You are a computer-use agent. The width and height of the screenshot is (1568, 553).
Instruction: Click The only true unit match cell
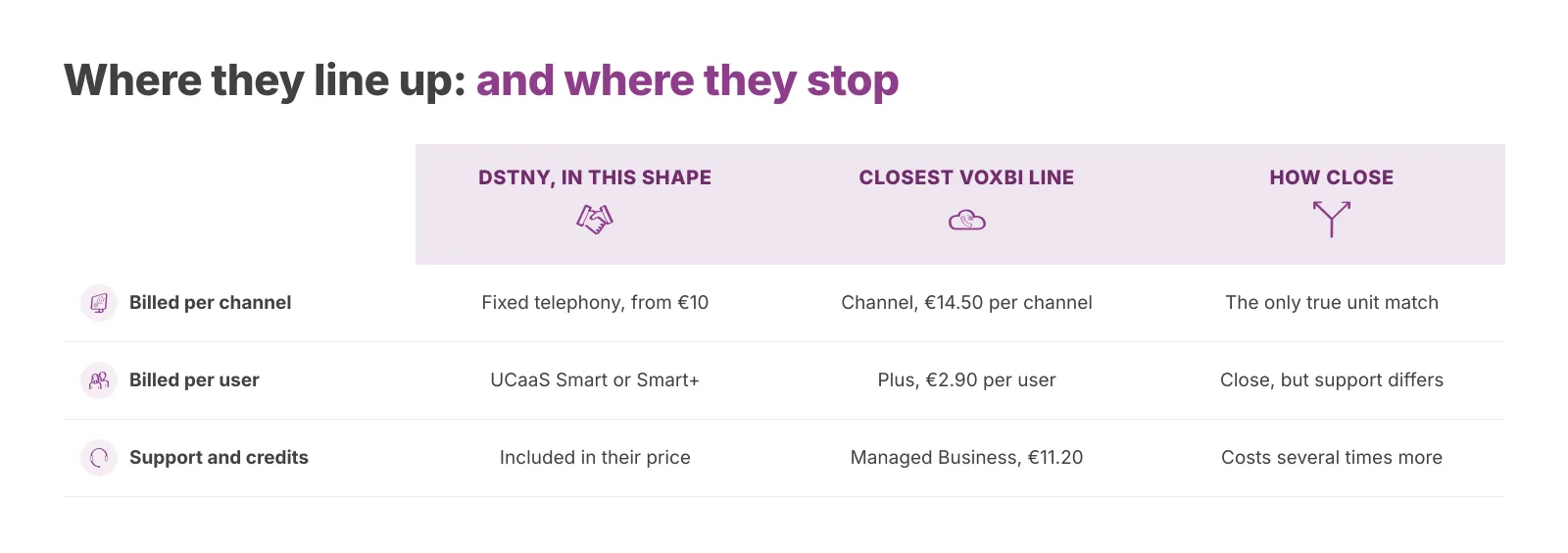click(x=1332, y=303)
